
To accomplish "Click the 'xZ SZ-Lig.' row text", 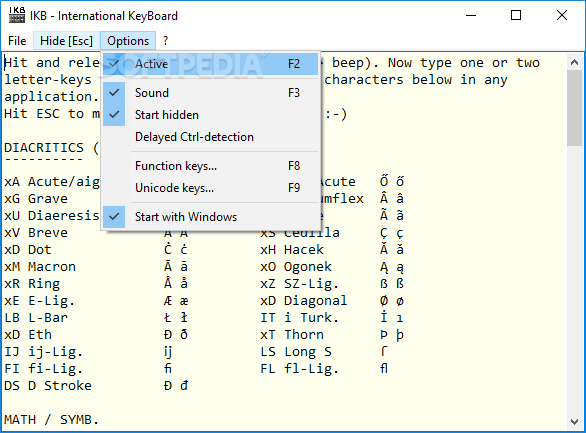I will [x=300, y=284].
